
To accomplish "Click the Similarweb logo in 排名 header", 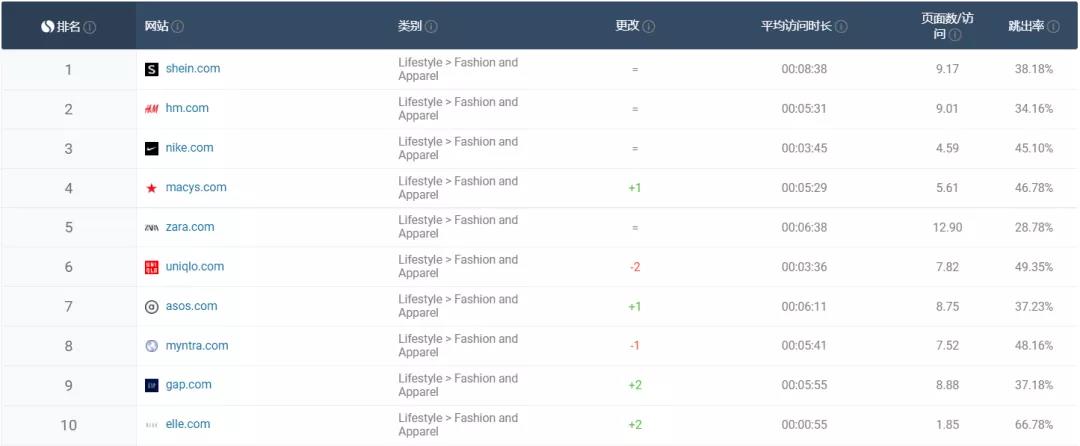I will [x=48, y=27].
